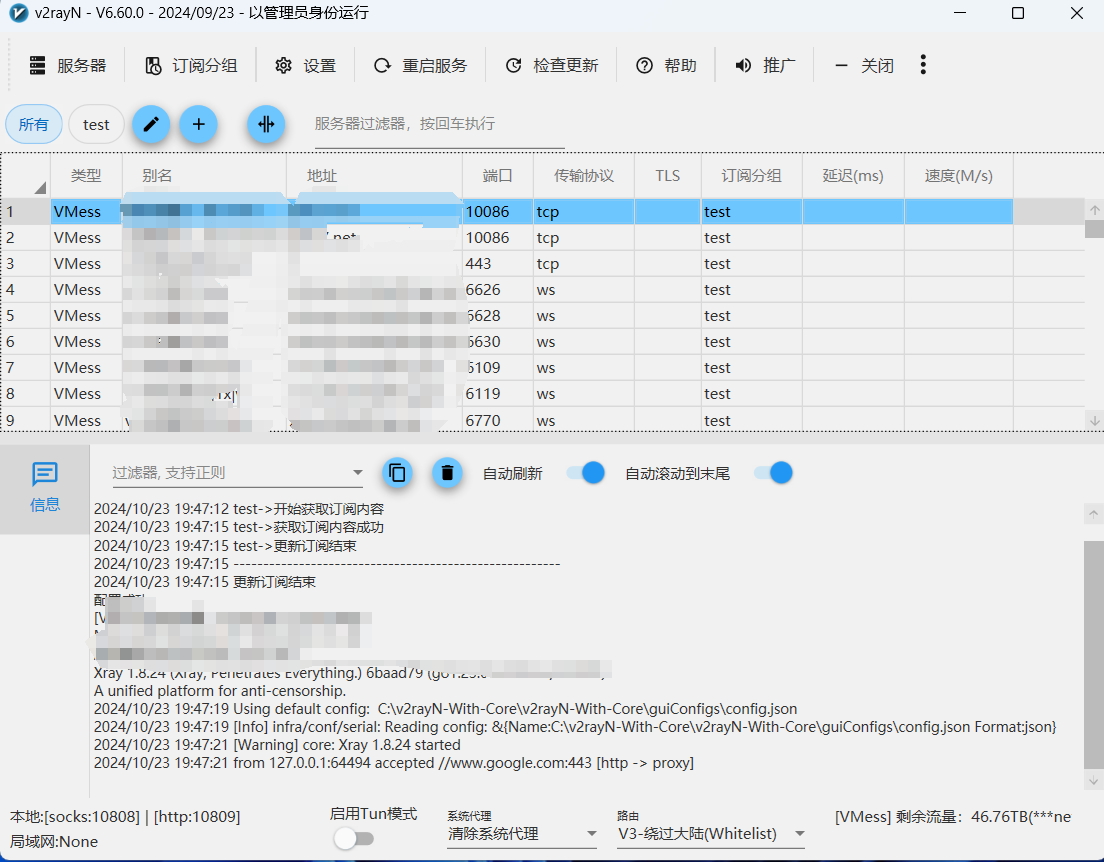Open the 系统代理 system proxy dropdown
Image resolution: width=1104 pixels, height=862 pixels.
tap(522, 832)
